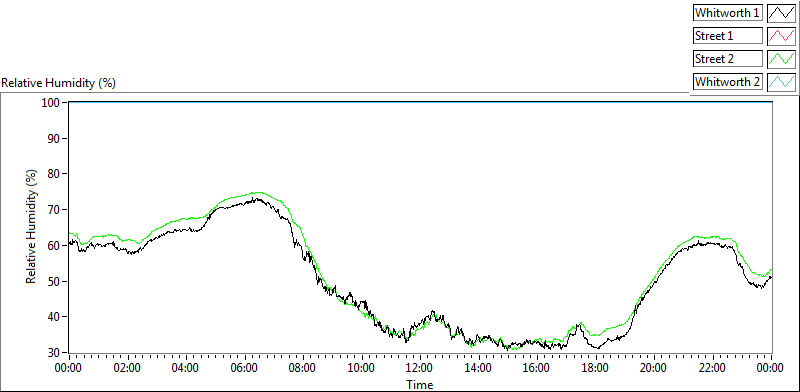800x392 pixels.
Task: Click the 12:00 time axis marker
Action: (420, 367)
